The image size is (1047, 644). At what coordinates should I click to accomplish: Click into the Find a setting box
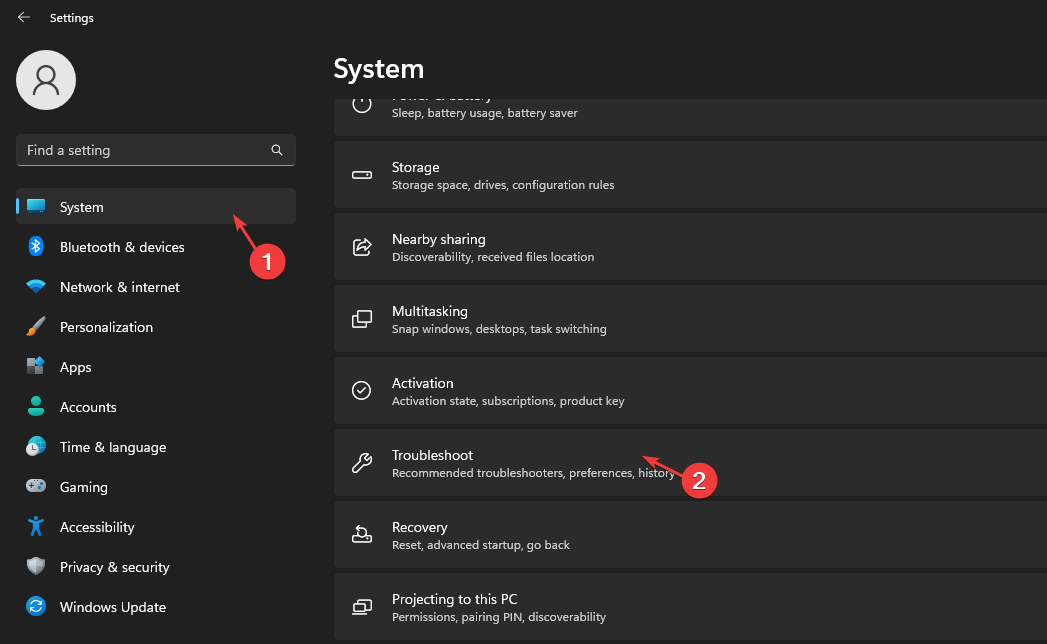156,150
